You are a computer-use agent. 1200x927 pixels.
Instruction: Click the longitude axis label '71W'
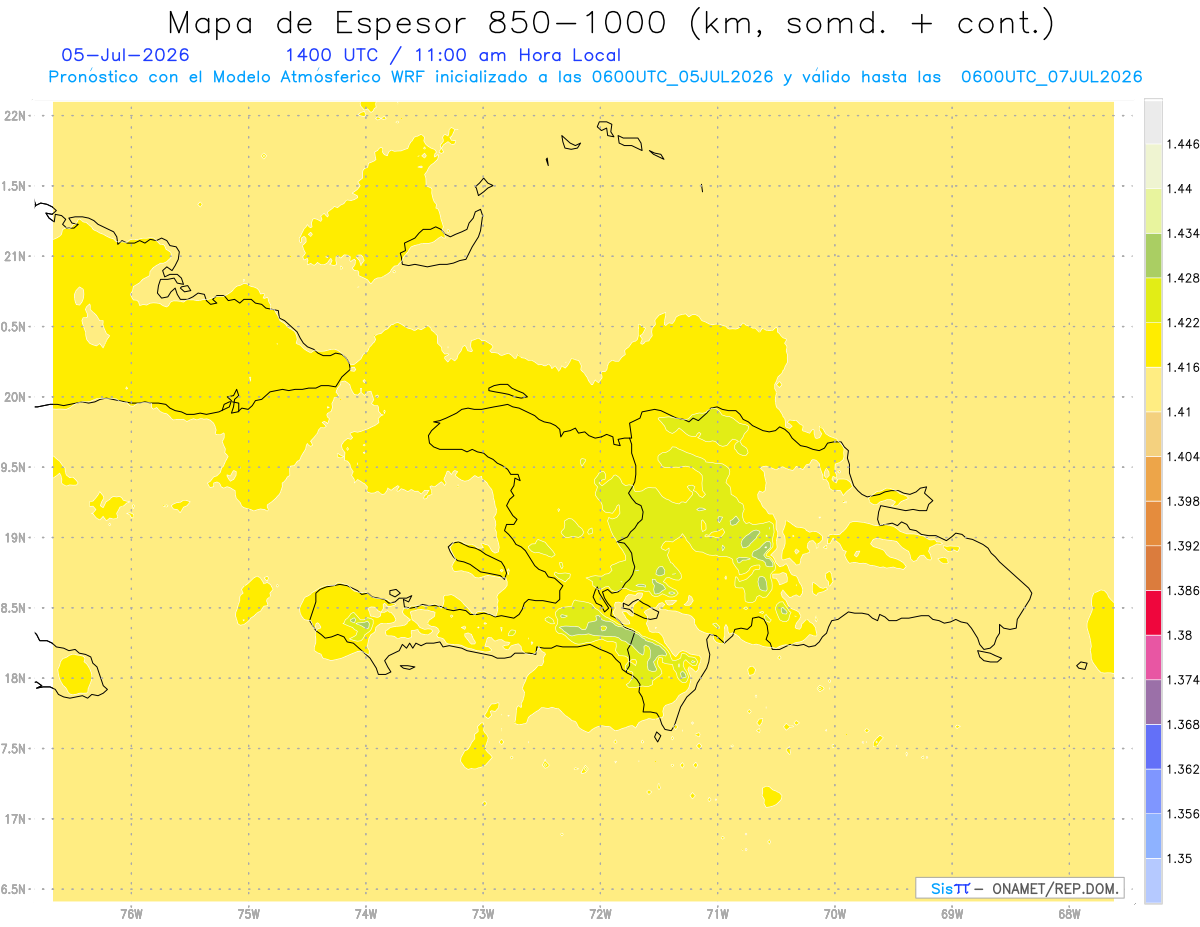coord(717,914)
